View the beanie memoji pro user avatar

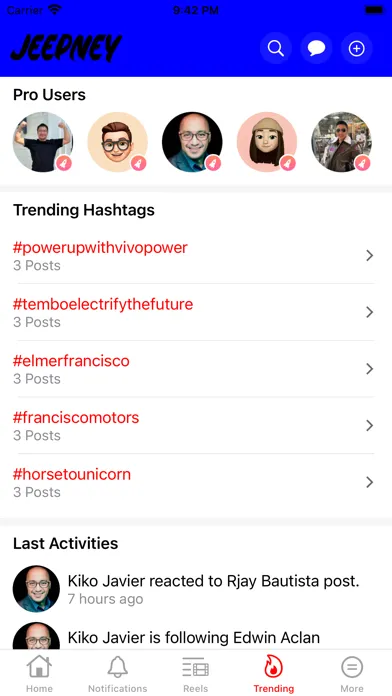(x=267, y=142)
